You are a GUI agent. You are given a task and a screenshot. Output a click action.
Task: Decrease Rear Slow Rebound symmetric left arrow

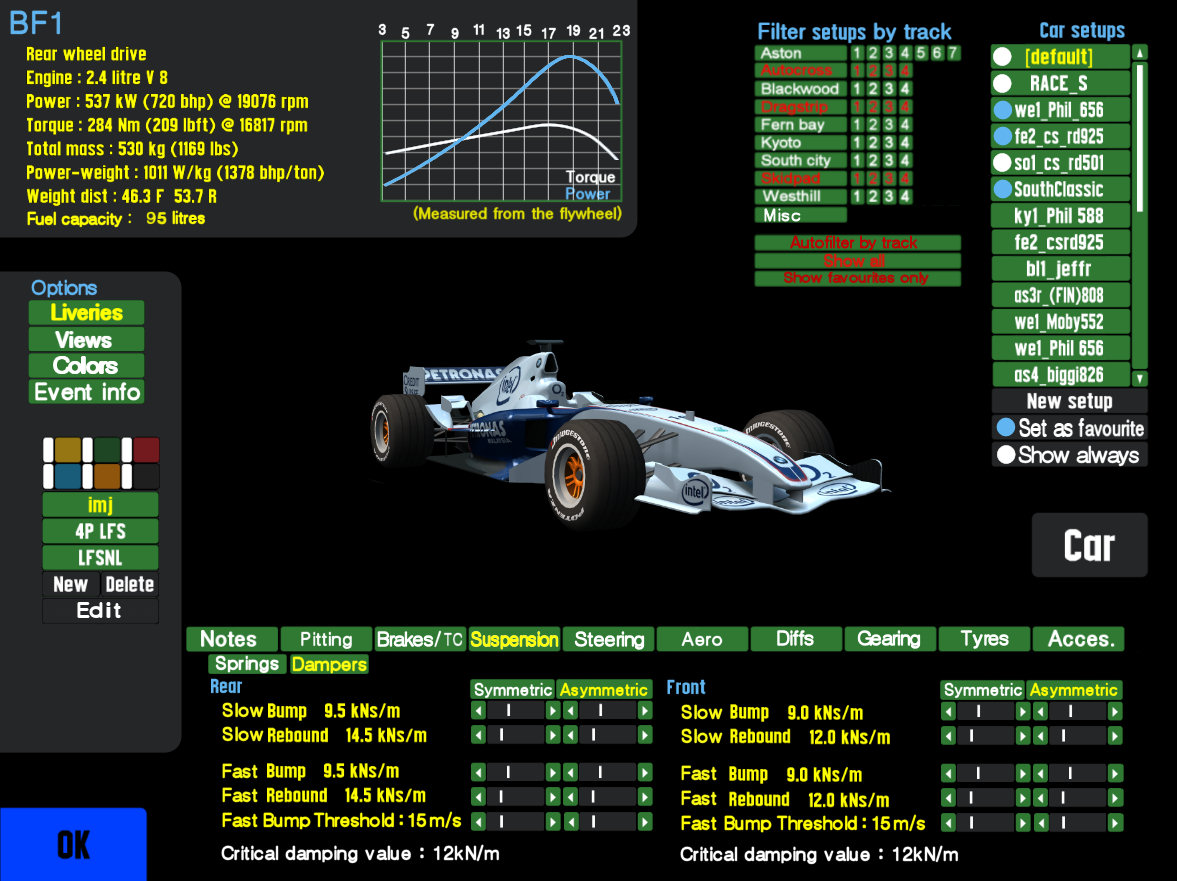point(478,735)
